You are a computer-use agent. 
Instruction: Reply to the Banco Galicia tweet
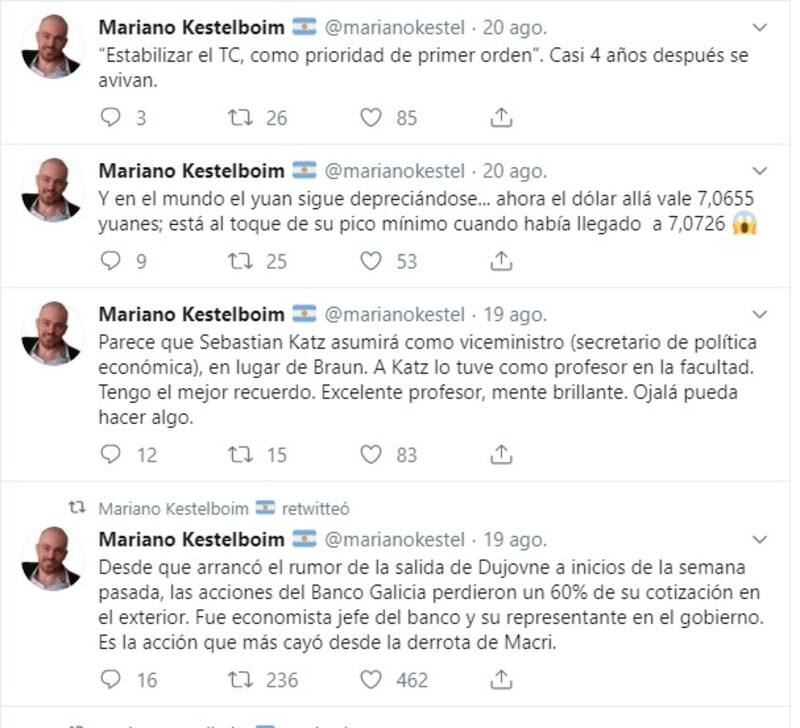tap(111, 680)
